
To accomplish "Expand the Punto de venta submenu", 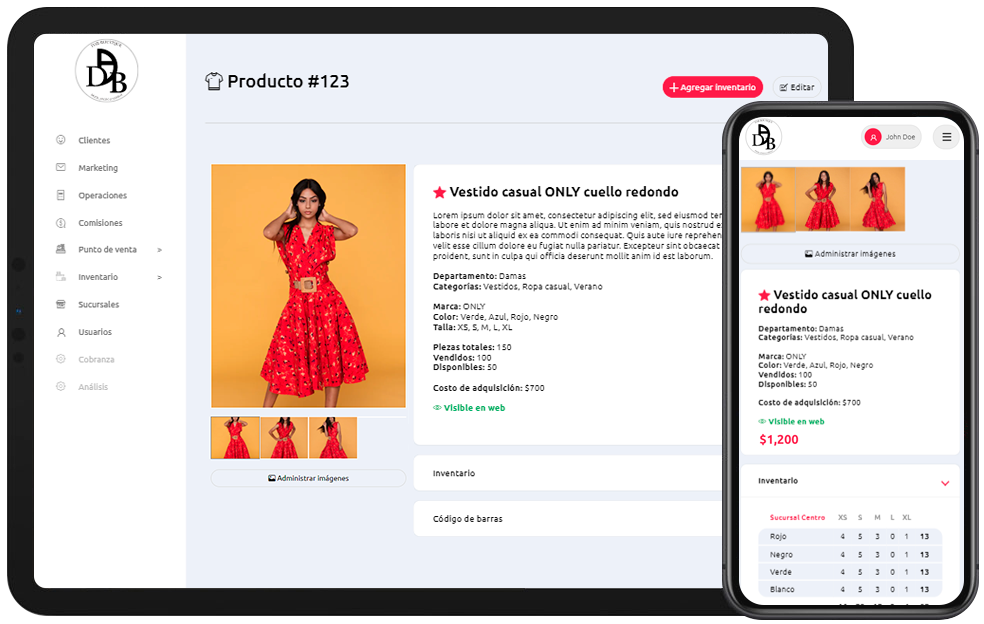I will tap(157, 249).
